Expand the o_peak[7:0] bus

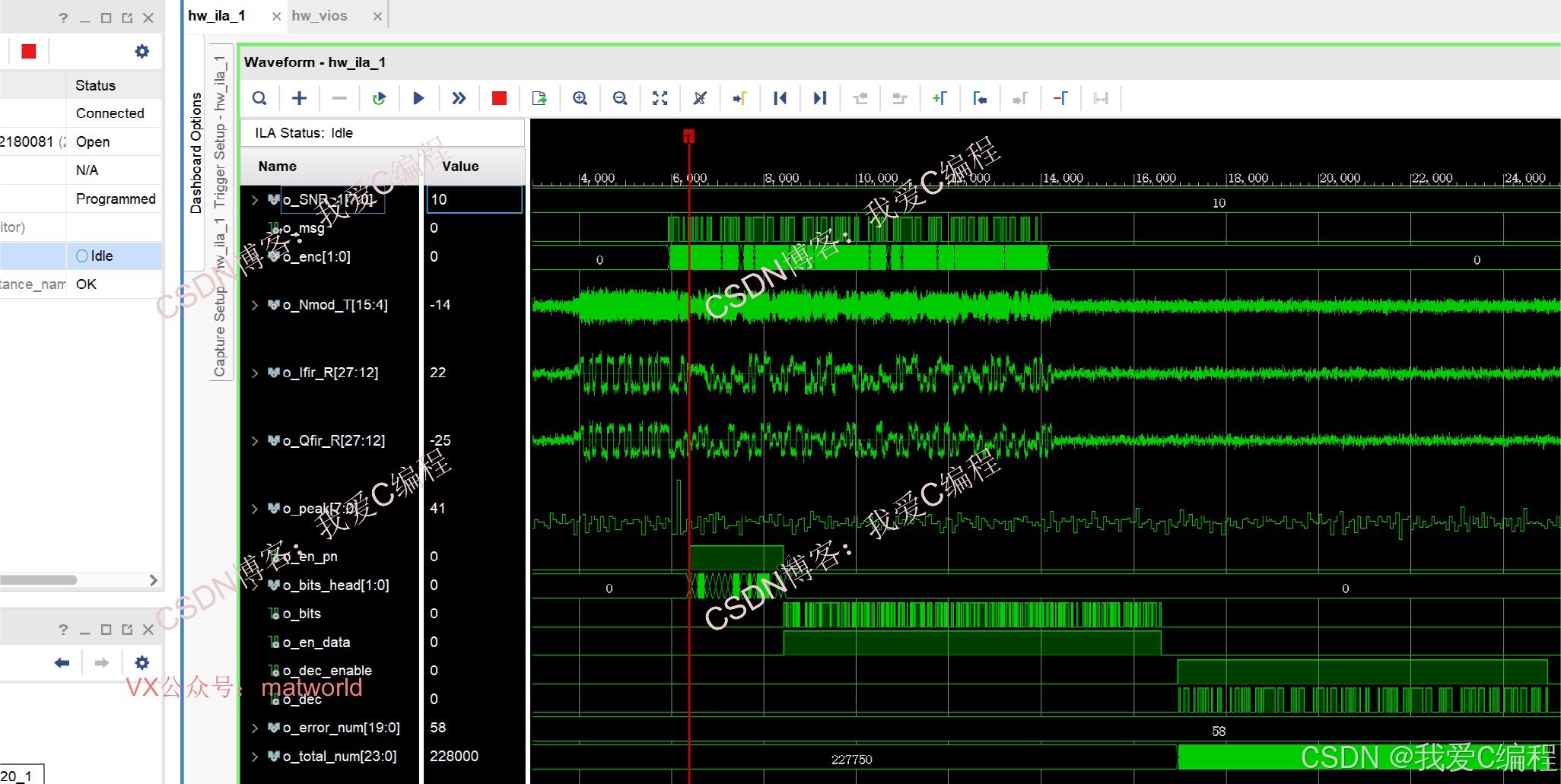(x=255, y=508)
